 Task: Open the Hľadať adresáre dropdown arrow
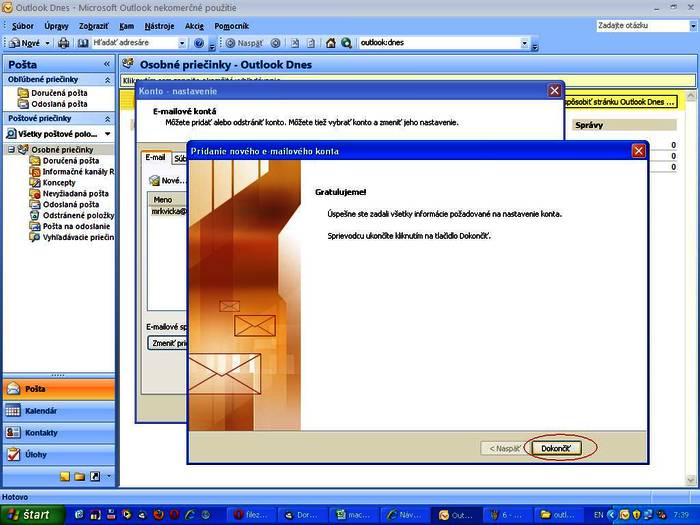(x=182, y=43)
